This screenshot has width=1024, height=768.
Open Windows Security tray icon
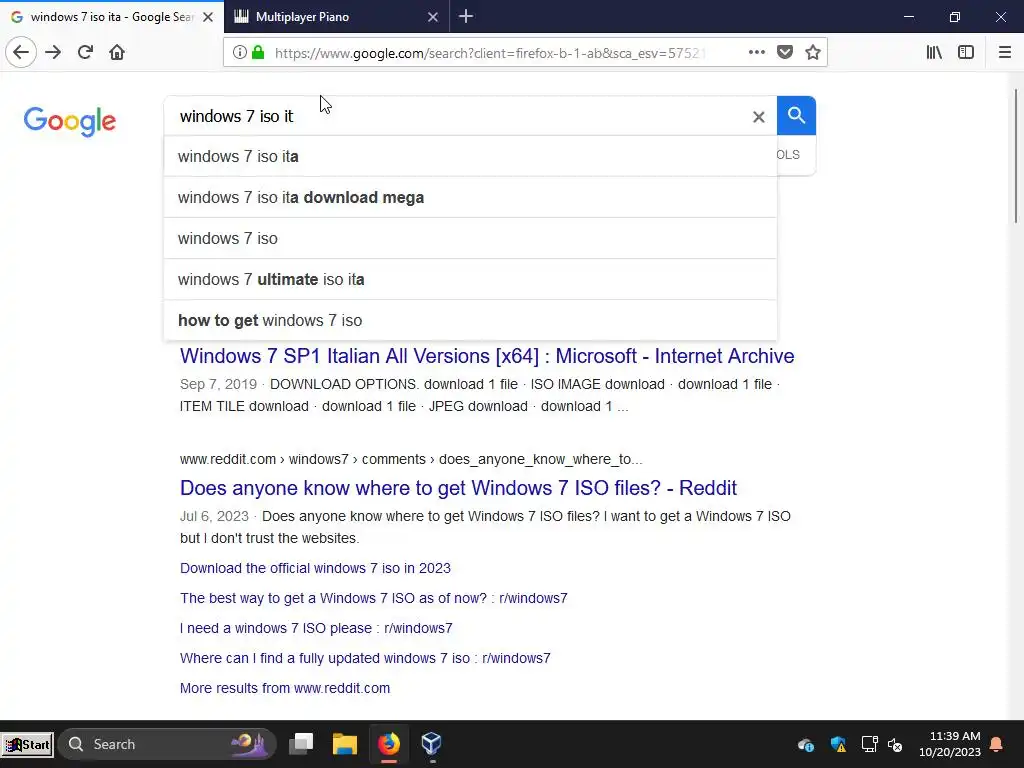coord(838,744)
